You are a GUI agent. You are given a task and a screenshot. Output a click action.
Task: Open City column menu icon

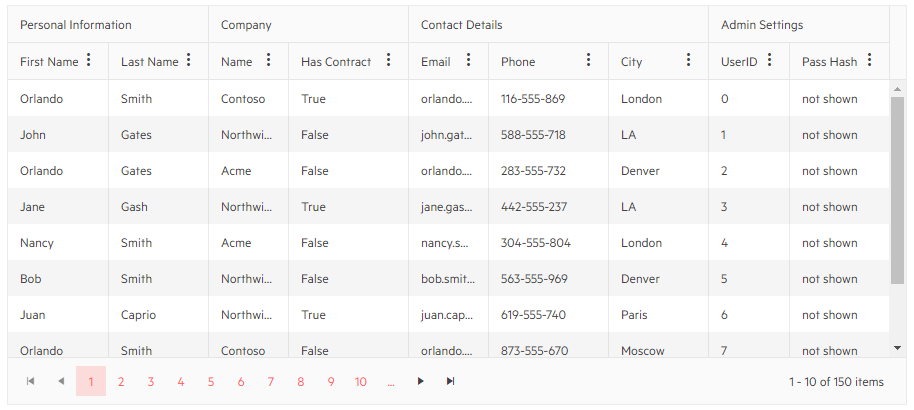(689, 61)
